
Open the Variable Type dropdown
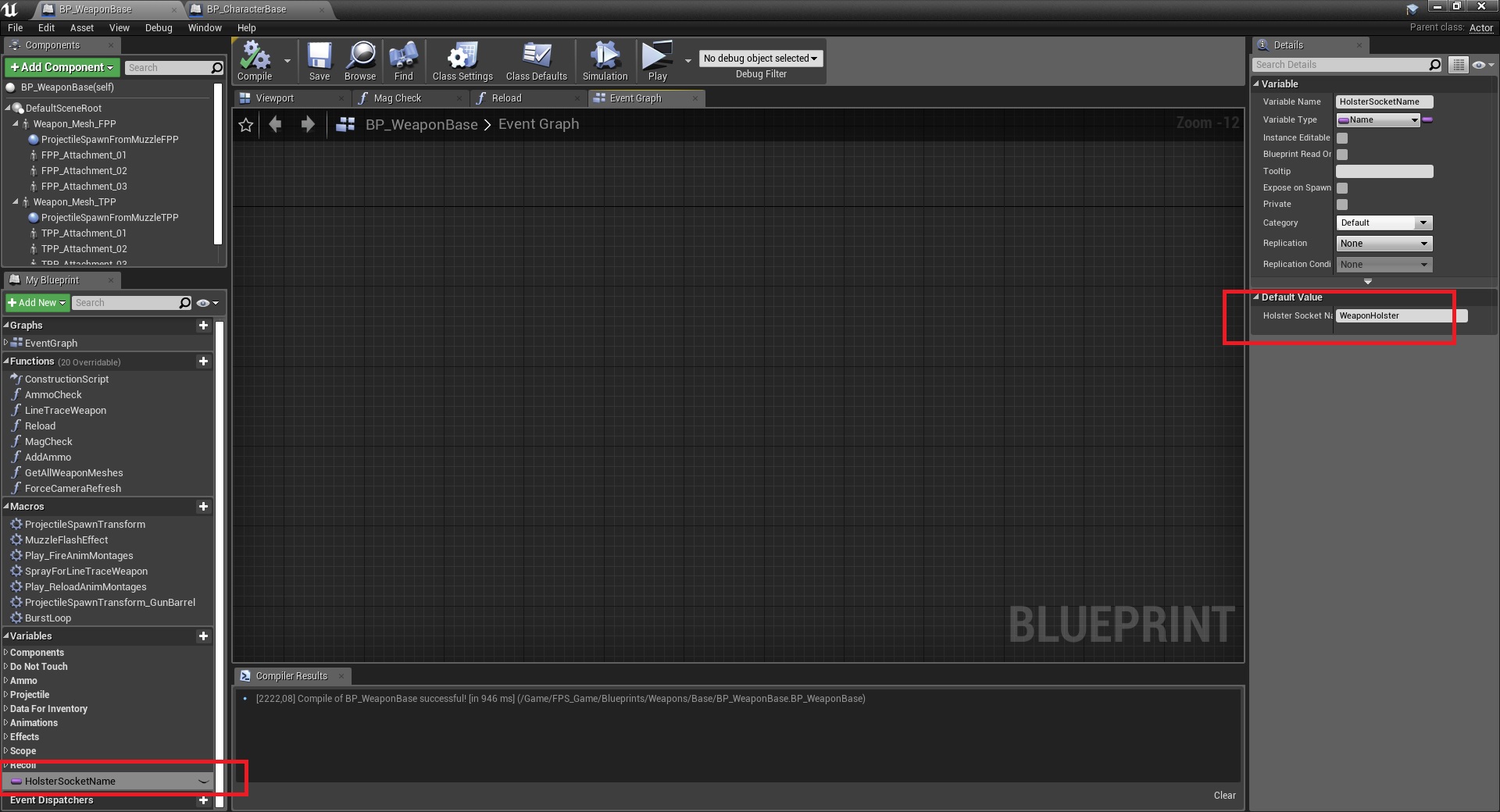(1378, 120)
